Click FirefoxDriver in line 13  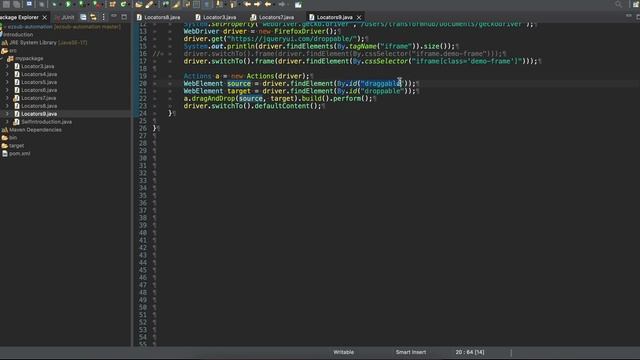300,31
